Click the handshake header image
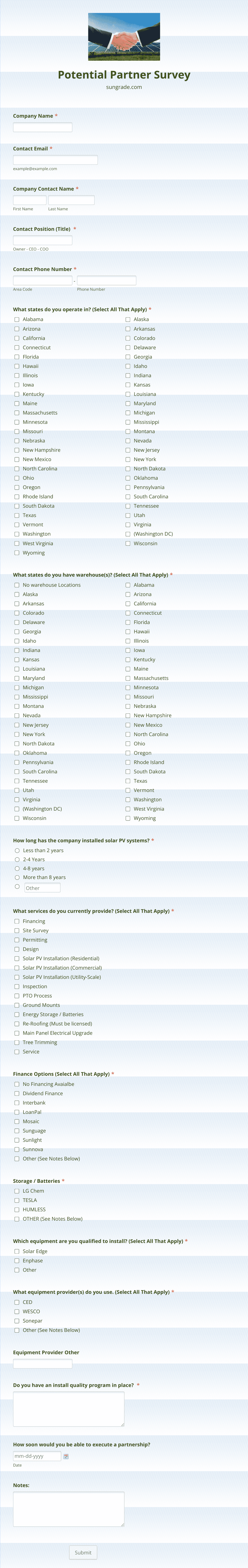 click(x=124, y=36)
